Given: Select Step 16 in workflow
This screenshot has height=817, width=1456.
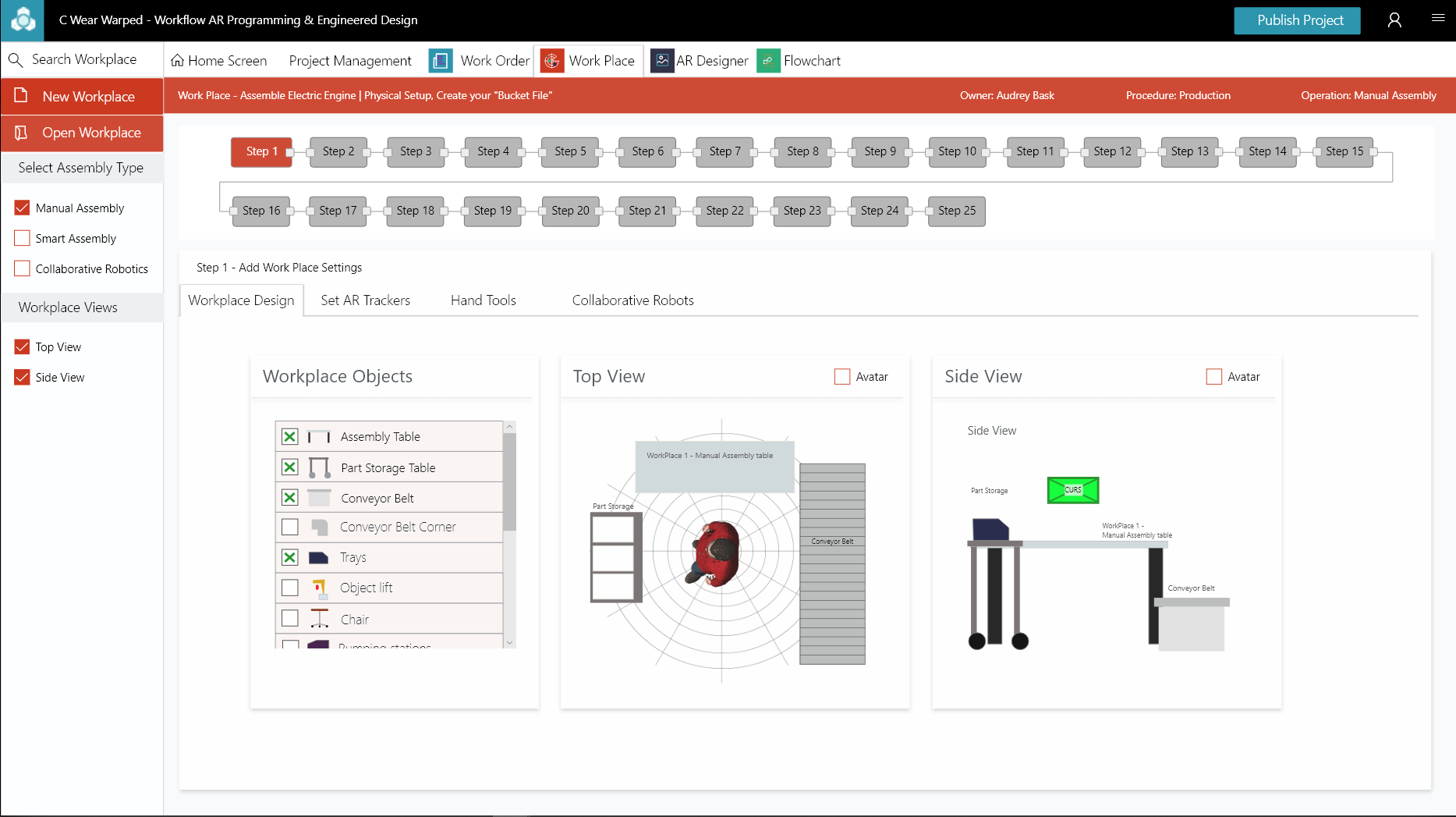Looking at the screenshot, I should 261,211.
